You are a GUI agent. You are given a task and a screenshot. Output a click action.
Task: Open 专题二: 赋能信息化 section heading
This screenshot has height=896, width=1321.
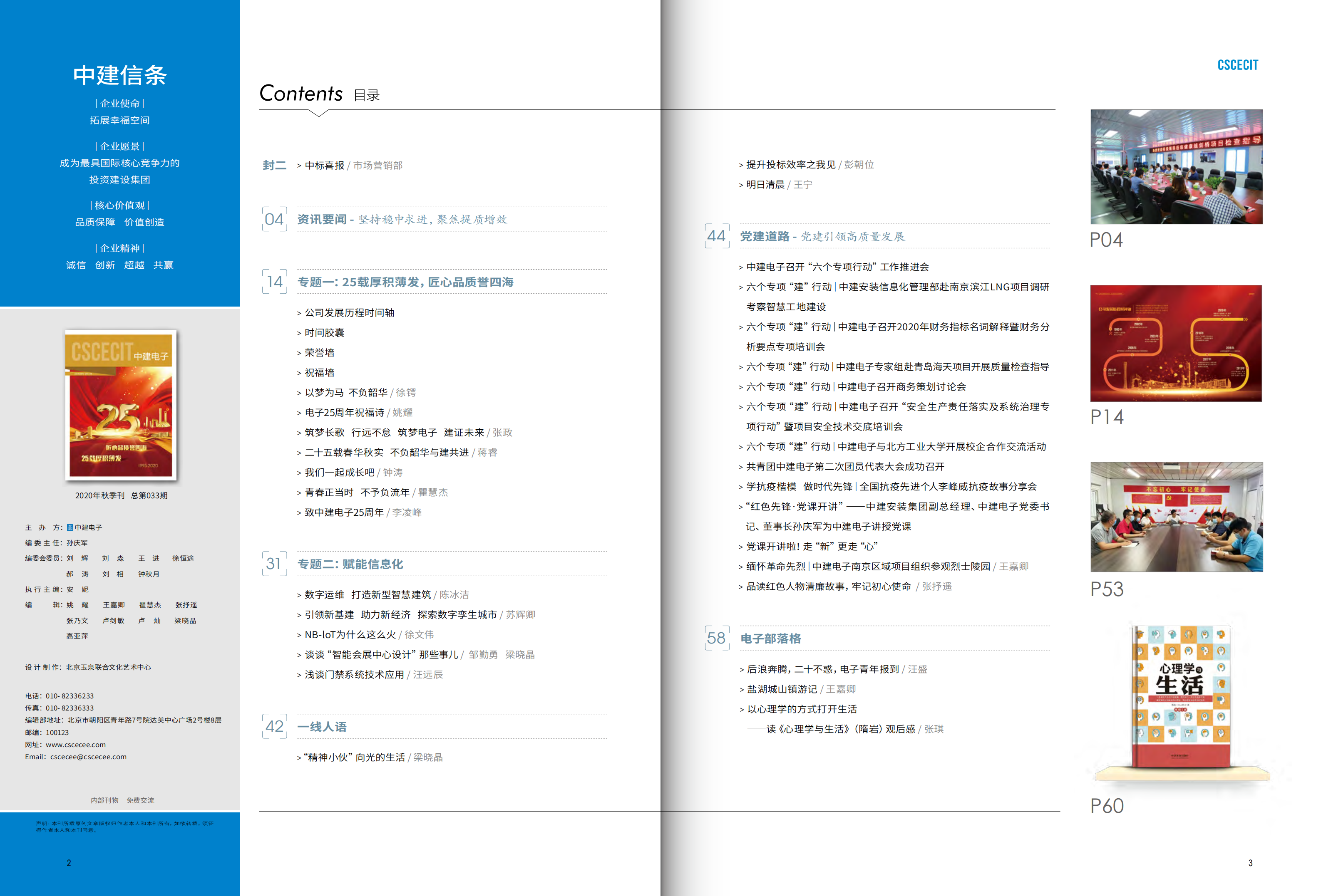point(350,564)
